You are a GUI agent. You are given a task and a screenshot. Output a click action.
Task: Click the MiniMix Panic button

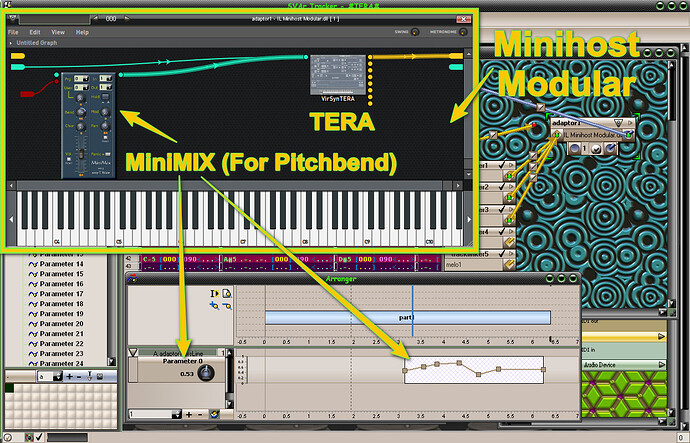click(107, 154)
